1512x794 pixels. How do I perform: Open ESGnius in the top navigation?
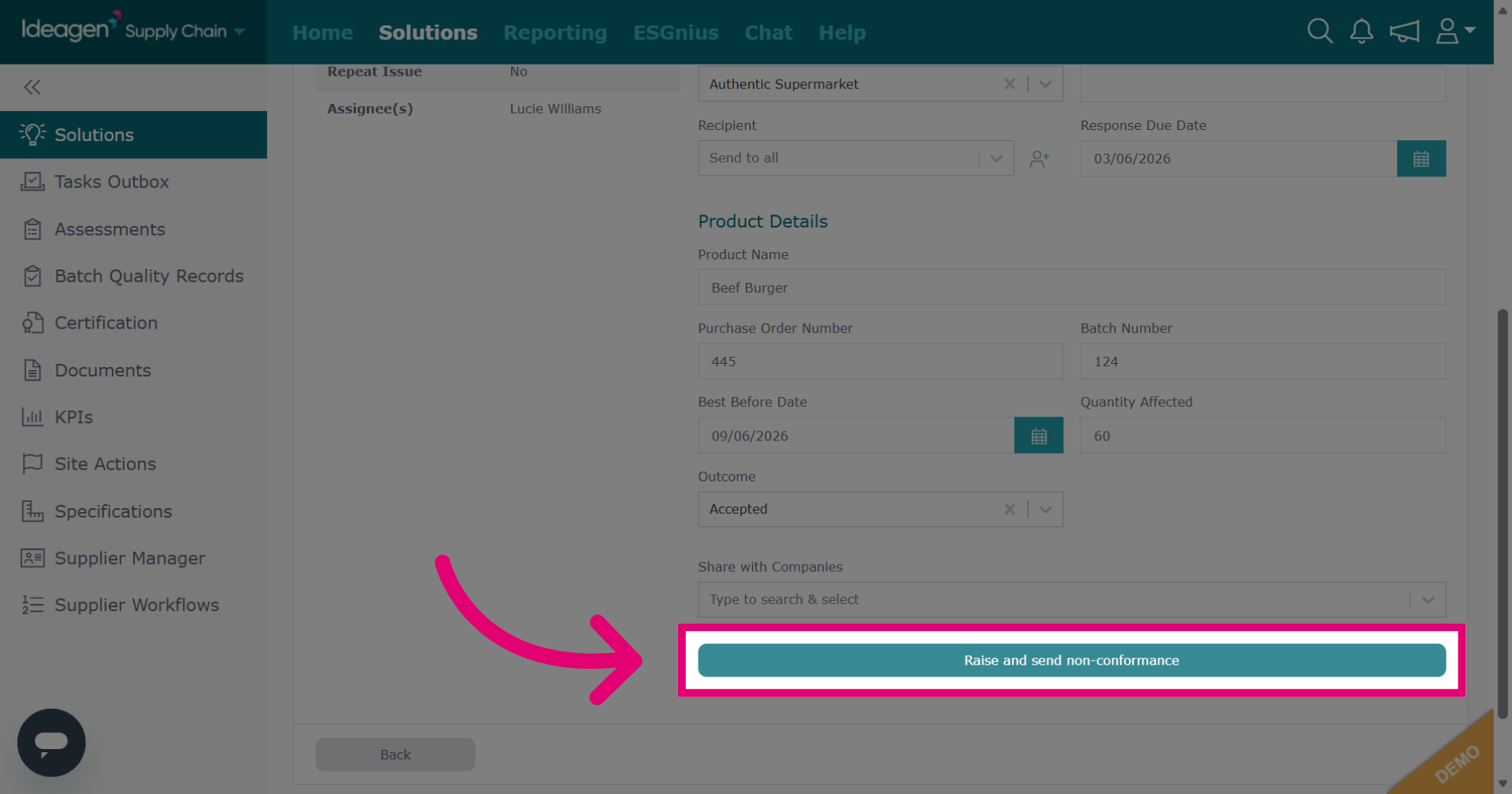pos(676,32)
